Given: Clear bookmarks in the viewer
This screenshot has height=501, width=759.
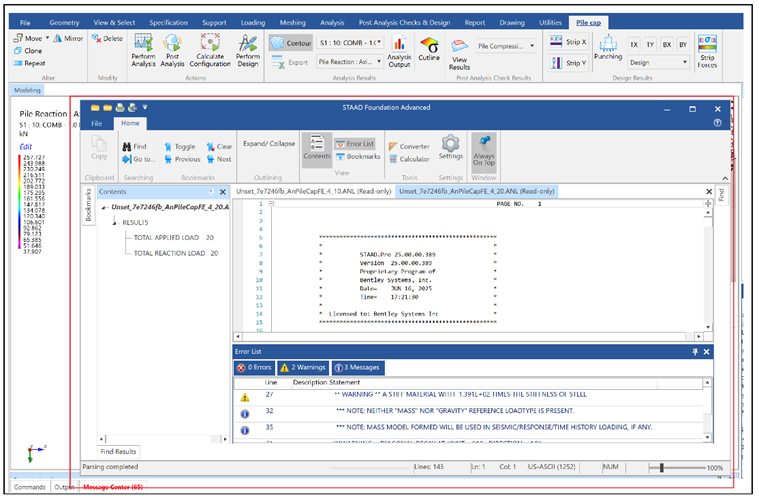Looking at the screenshot, I should (220, 147).
